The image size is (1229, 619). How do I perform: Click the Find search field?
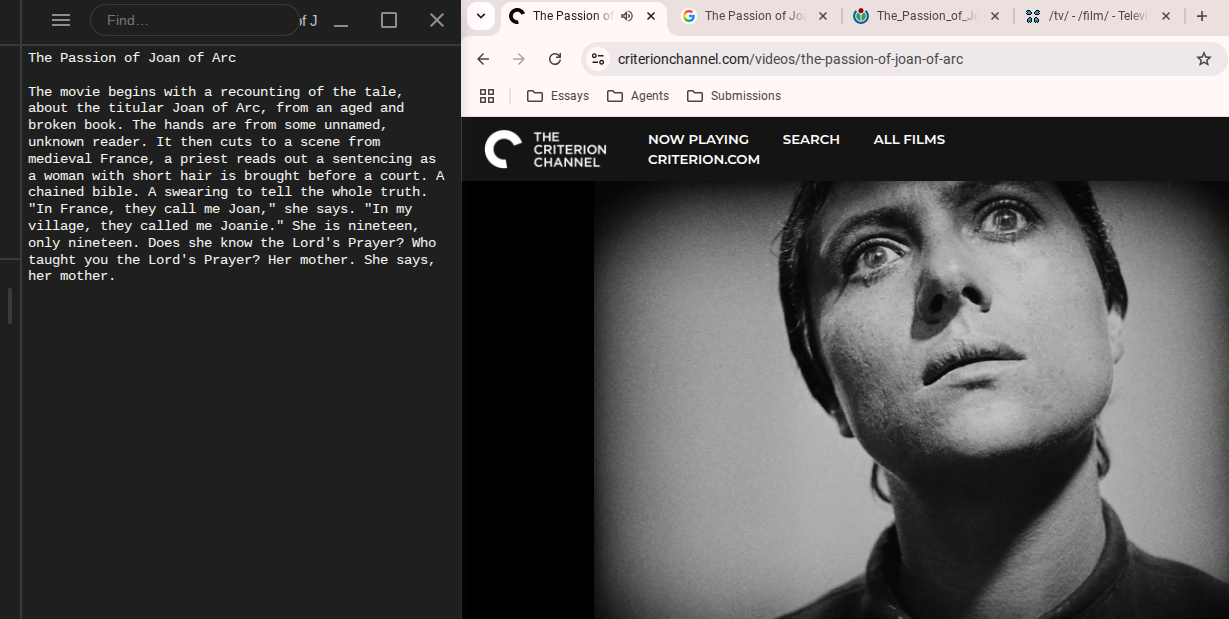click(x=195, y=20)
